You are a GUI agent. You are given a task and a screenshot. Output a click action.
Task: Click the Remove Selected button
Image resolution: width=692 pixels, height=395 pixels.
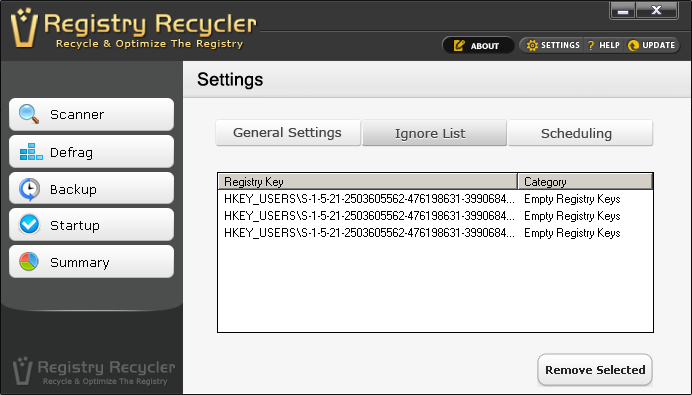[595, 369]
